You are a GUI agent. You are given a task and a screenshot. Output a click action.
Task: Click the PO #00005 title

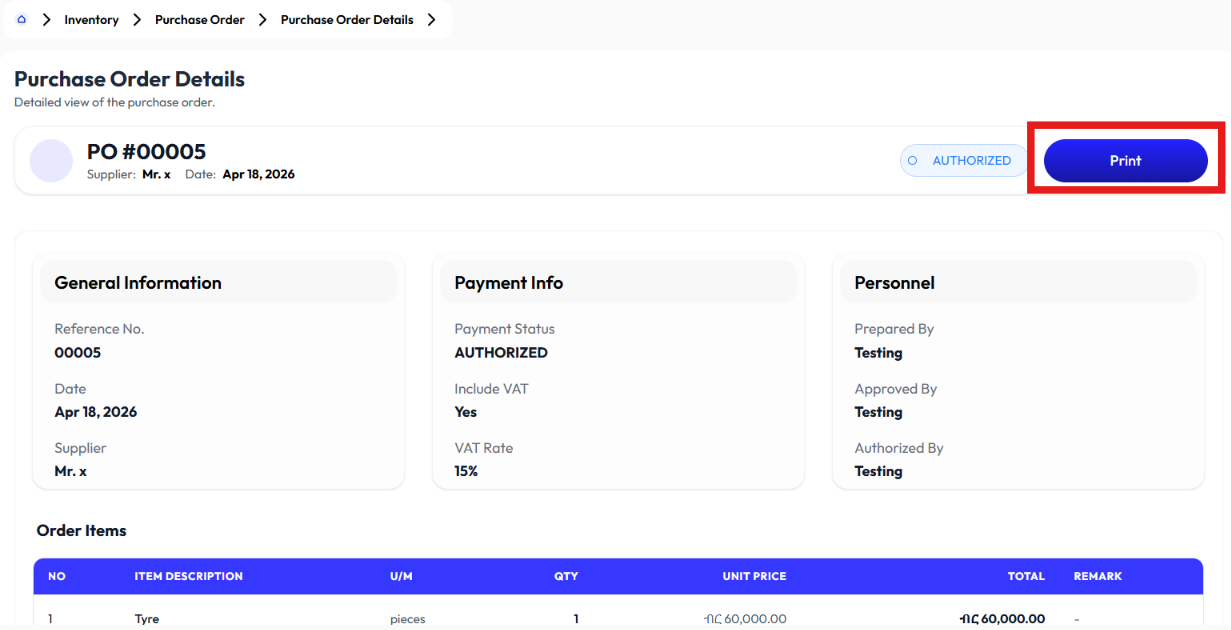(x=146, y=152)
